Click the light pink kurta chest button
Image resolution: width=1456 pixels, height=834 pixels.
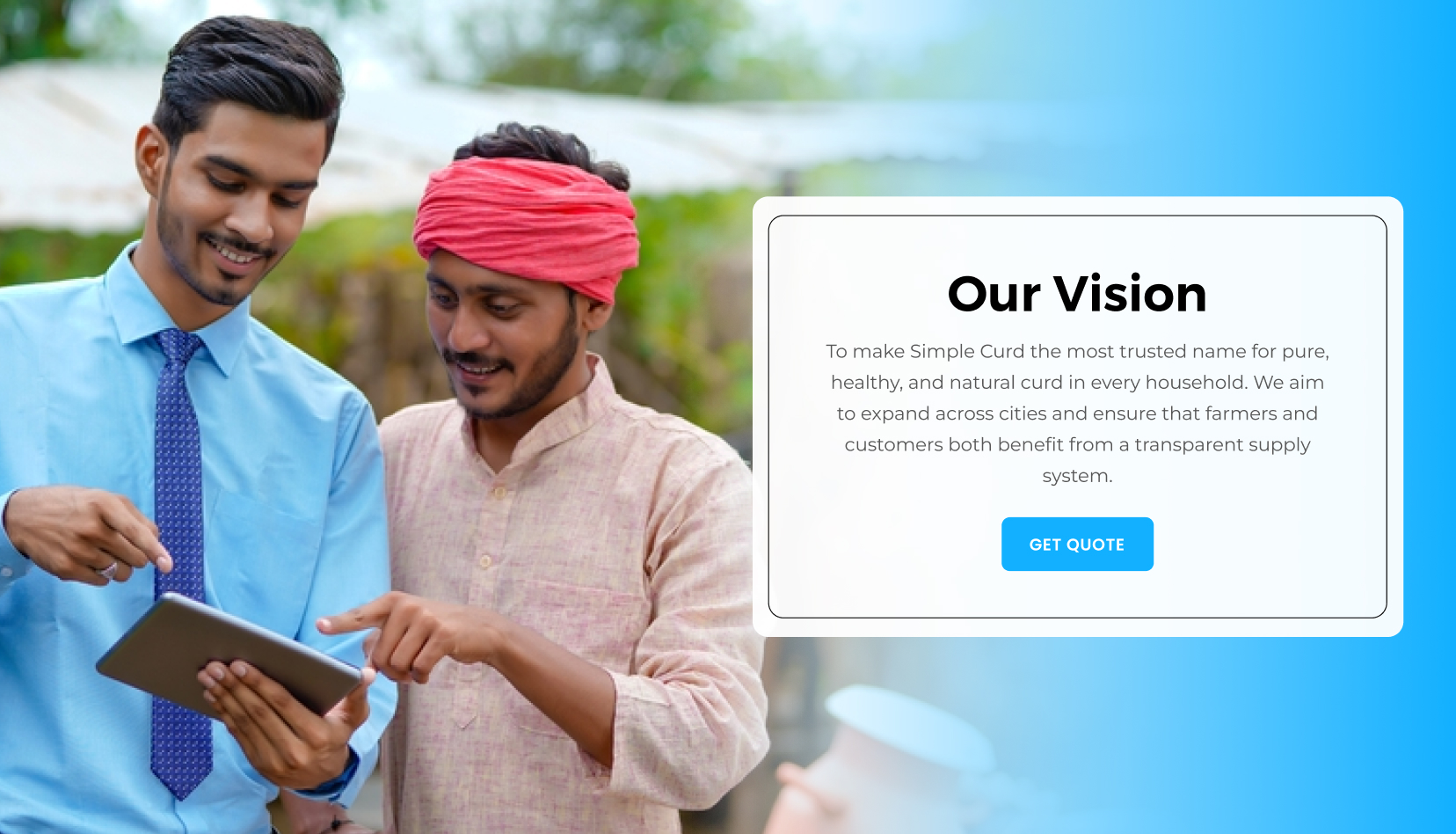click(485, 560)
